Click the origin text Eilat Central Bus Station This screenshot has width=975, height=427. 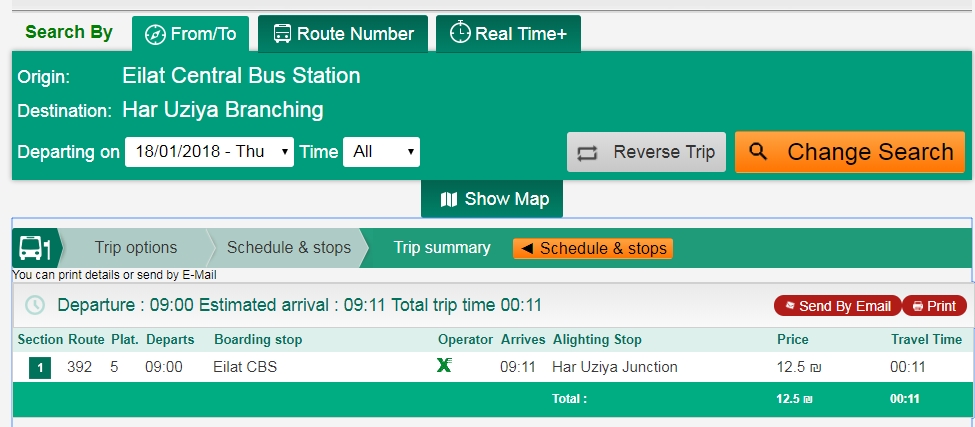[241, 76]
